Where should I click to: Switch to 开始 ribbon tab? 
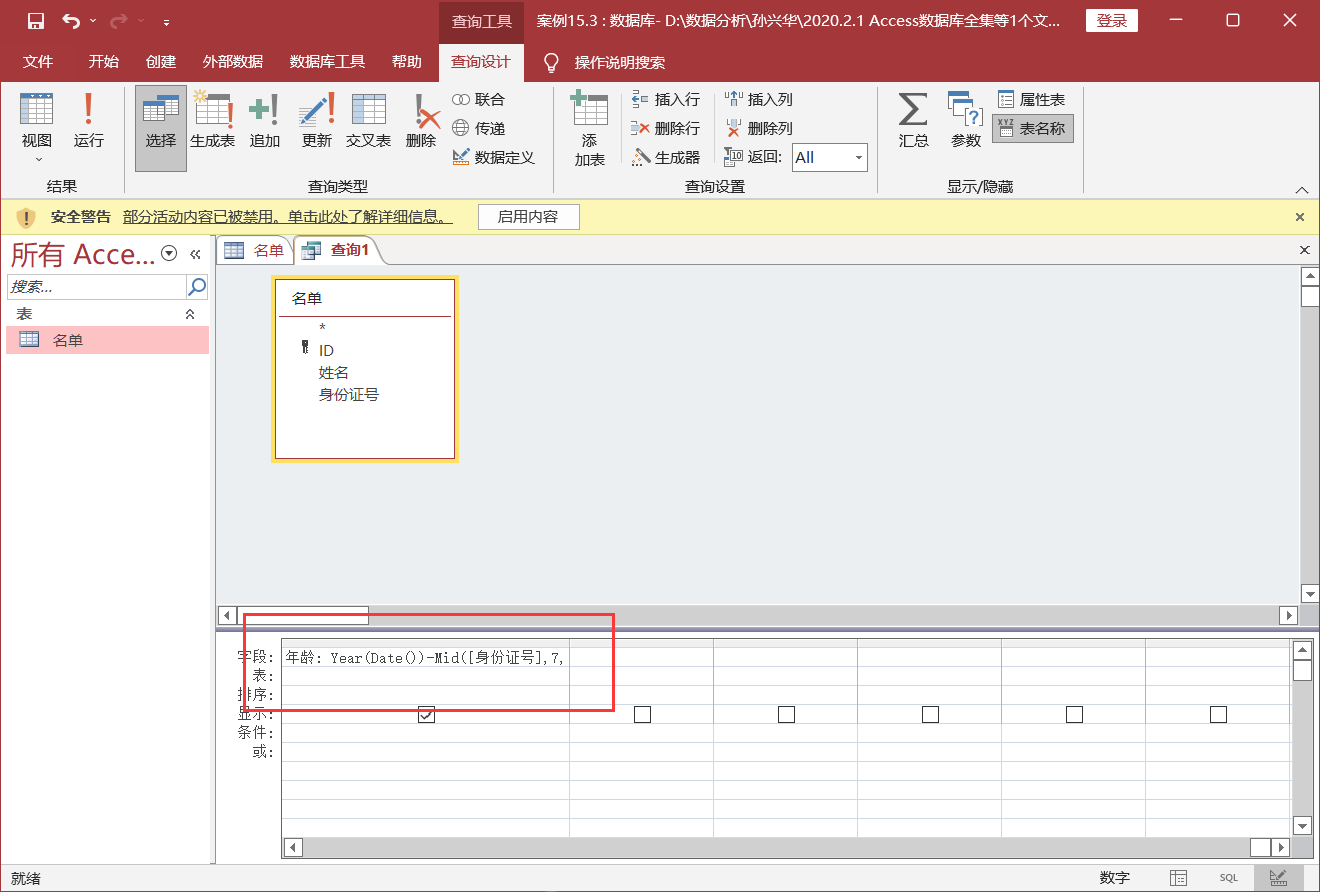pos(103,62)
